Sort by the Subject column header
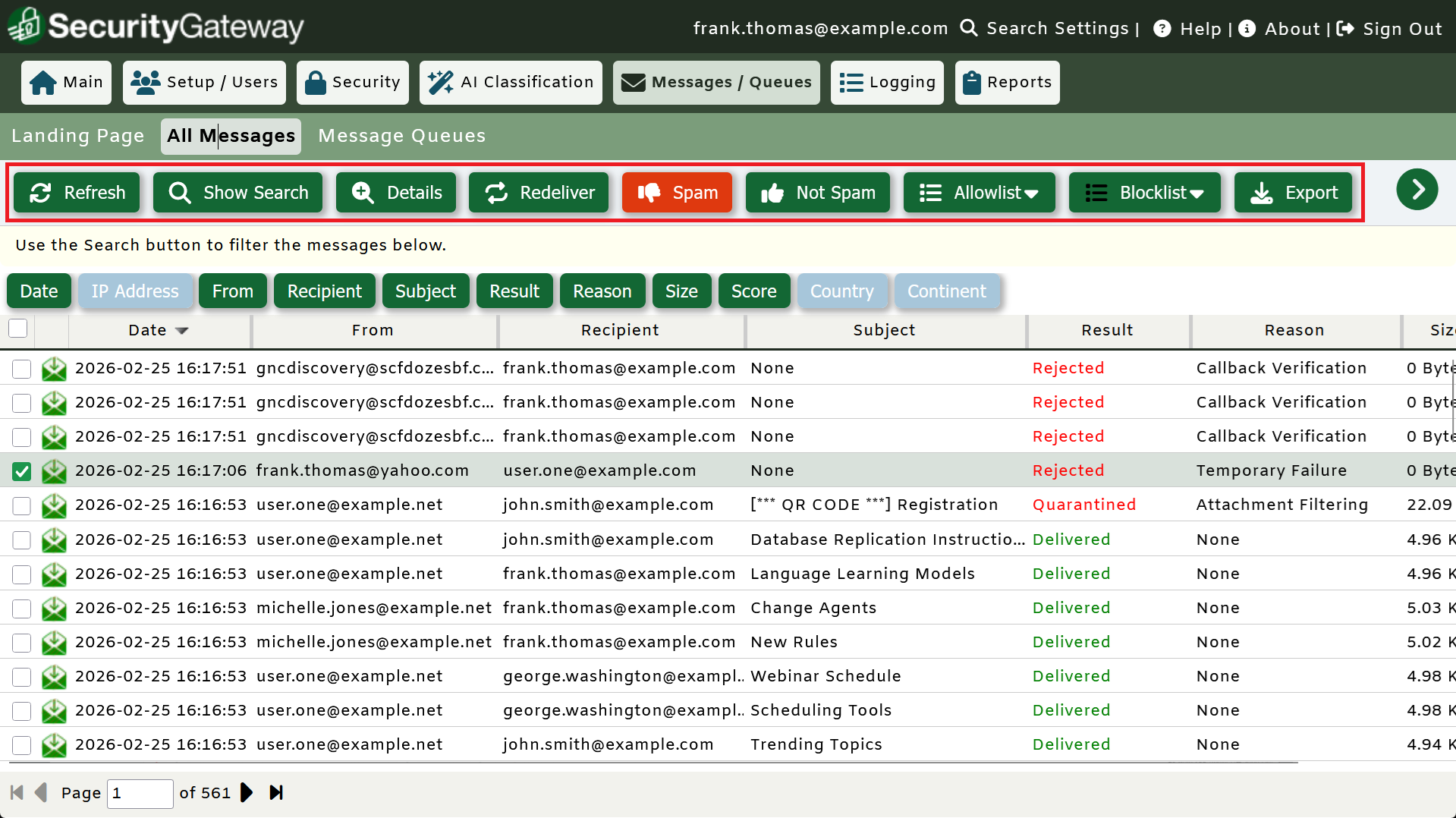This screenshot has width=1456, height=818. (884, 330)
